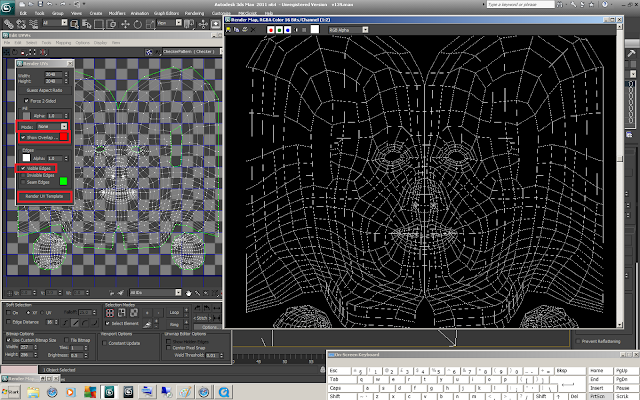Click the Rotate tool in Edit UVWs toolbar

coord(15,52)
